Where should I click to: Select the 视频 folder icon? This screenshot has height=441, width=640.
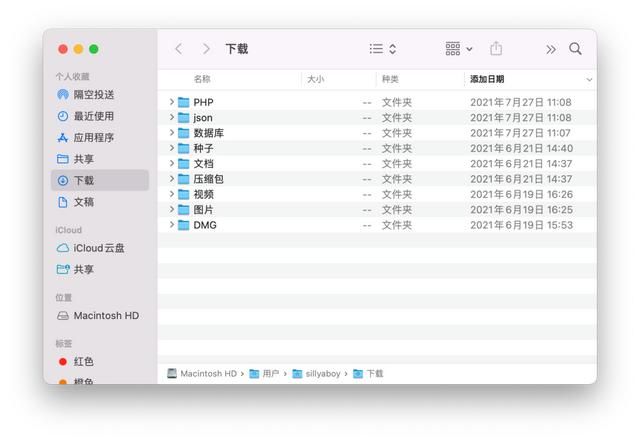coord(184,194)
